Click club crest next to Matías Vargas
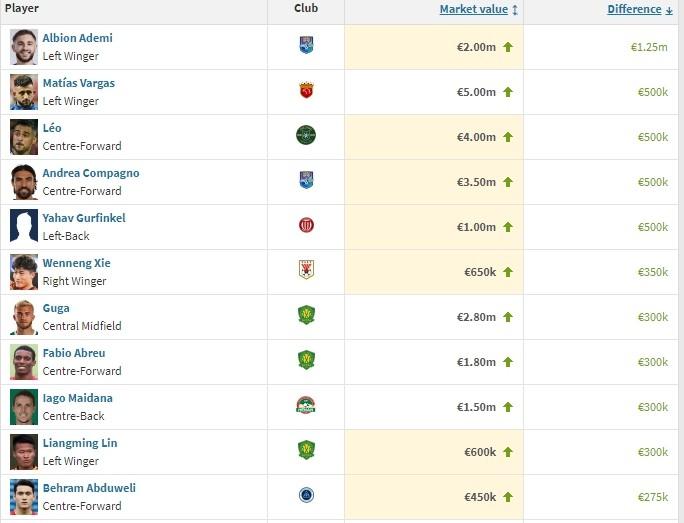This screenshot has width=684, height=523. pyautogui.click(x=306, y=91)
